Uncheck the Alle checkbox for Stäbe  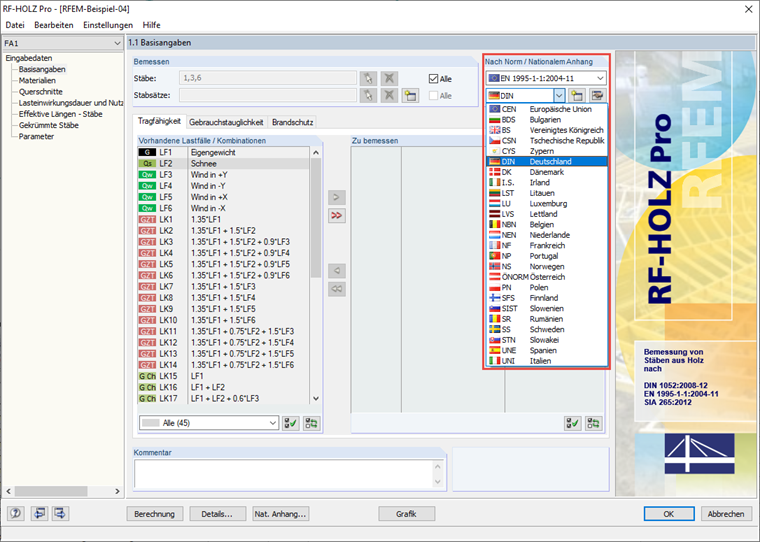click(433, 79)
